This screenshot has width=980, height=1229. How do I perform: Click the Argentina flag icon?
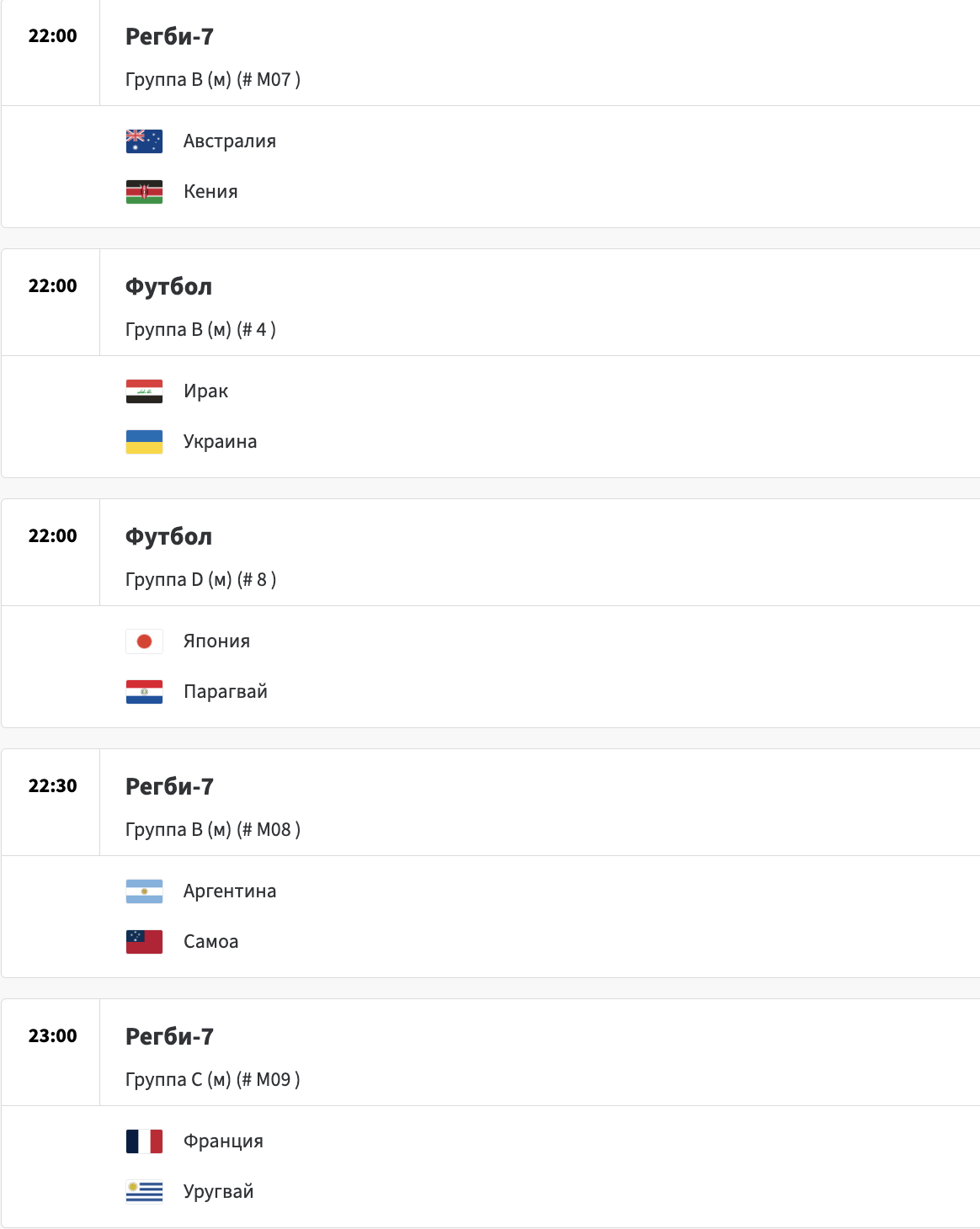pos(144,891)
